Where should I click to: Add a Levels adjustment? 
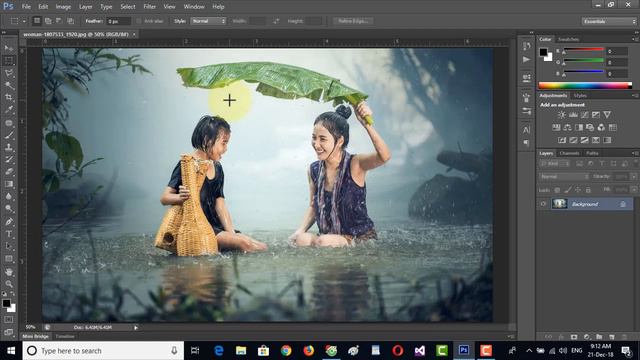pyautogui.click(x=573, y=115)
